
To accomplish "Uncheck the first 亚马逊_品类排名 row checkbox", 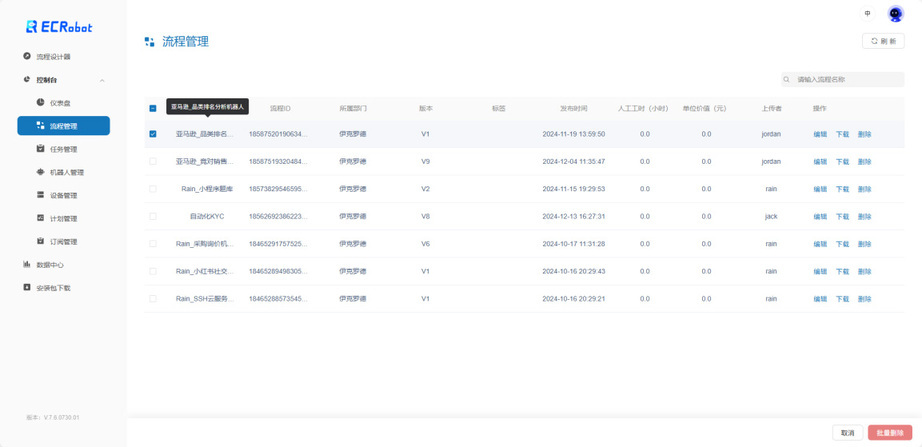I will 153,134.
